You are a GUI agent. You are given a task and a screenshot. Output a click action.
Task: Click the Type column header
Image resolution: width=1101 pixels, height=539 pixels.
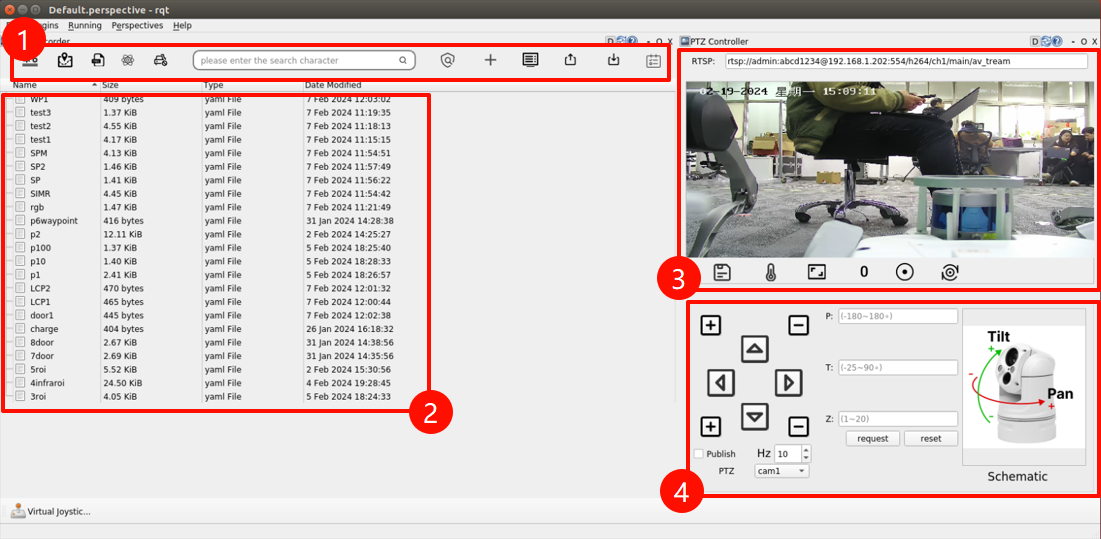click(x=252, y=85)
